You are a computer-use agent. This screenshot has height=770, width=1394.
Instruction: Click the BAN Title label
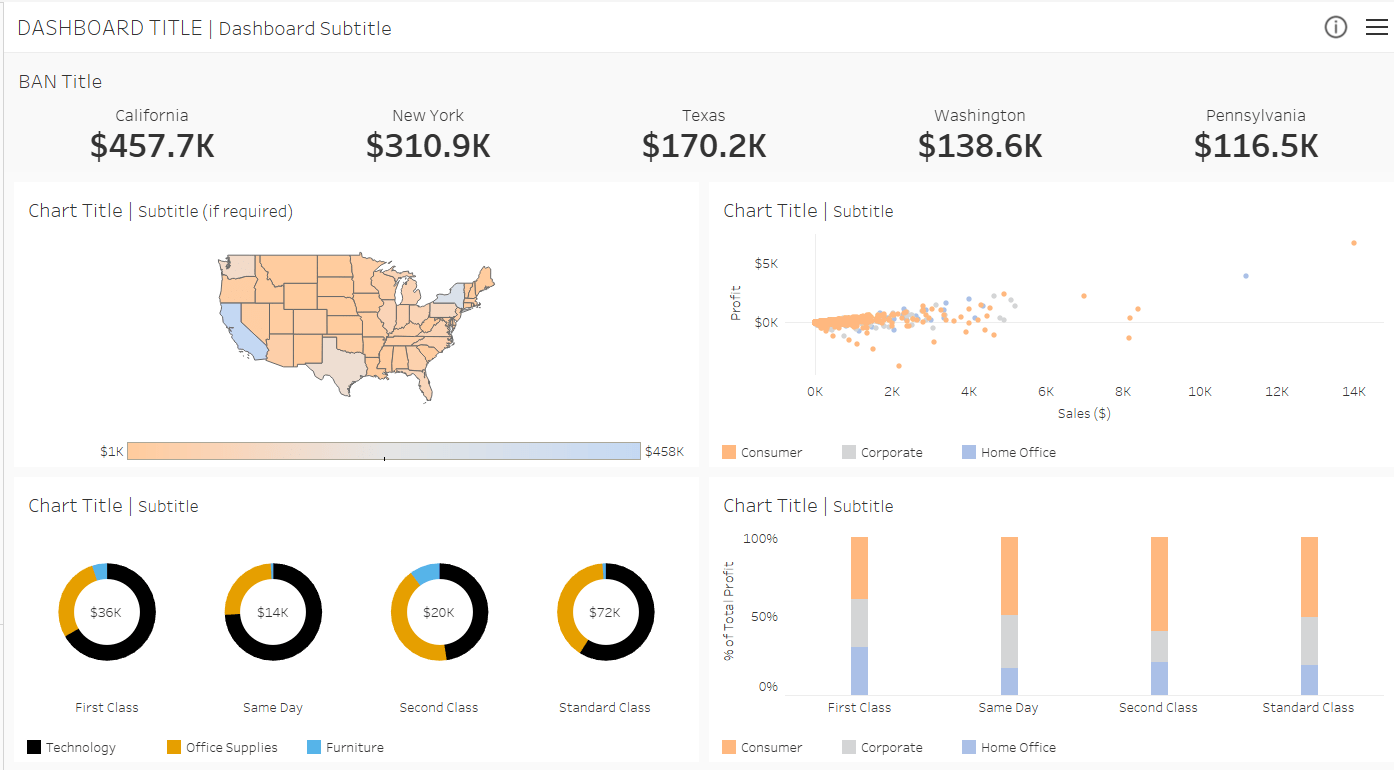pyautogui.click(x=60, y=81)
